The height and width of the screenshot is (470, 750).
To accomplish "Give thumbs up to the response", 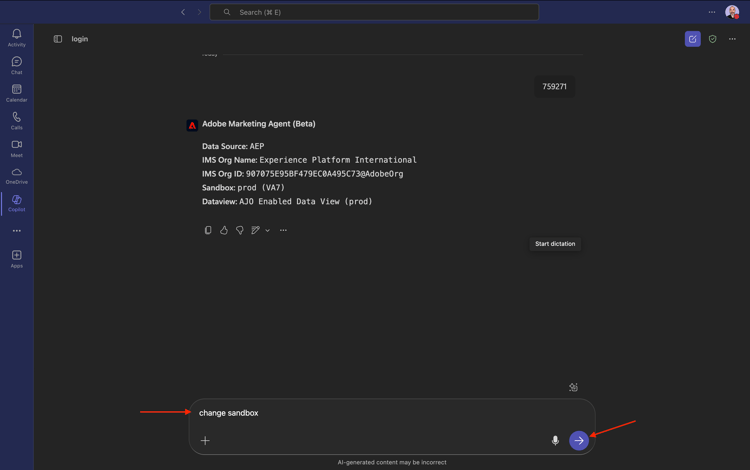I will [x=224, y=230].
